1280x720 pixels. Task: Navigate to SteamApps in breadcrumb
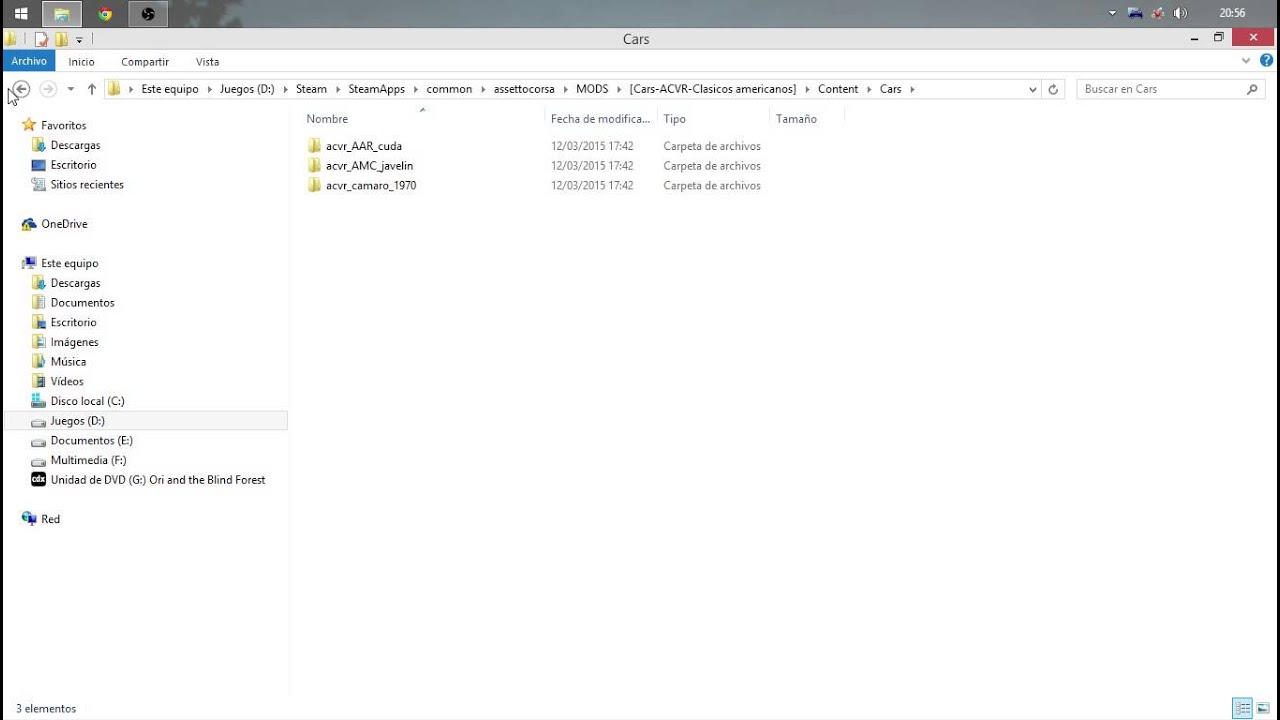point(376,89)
